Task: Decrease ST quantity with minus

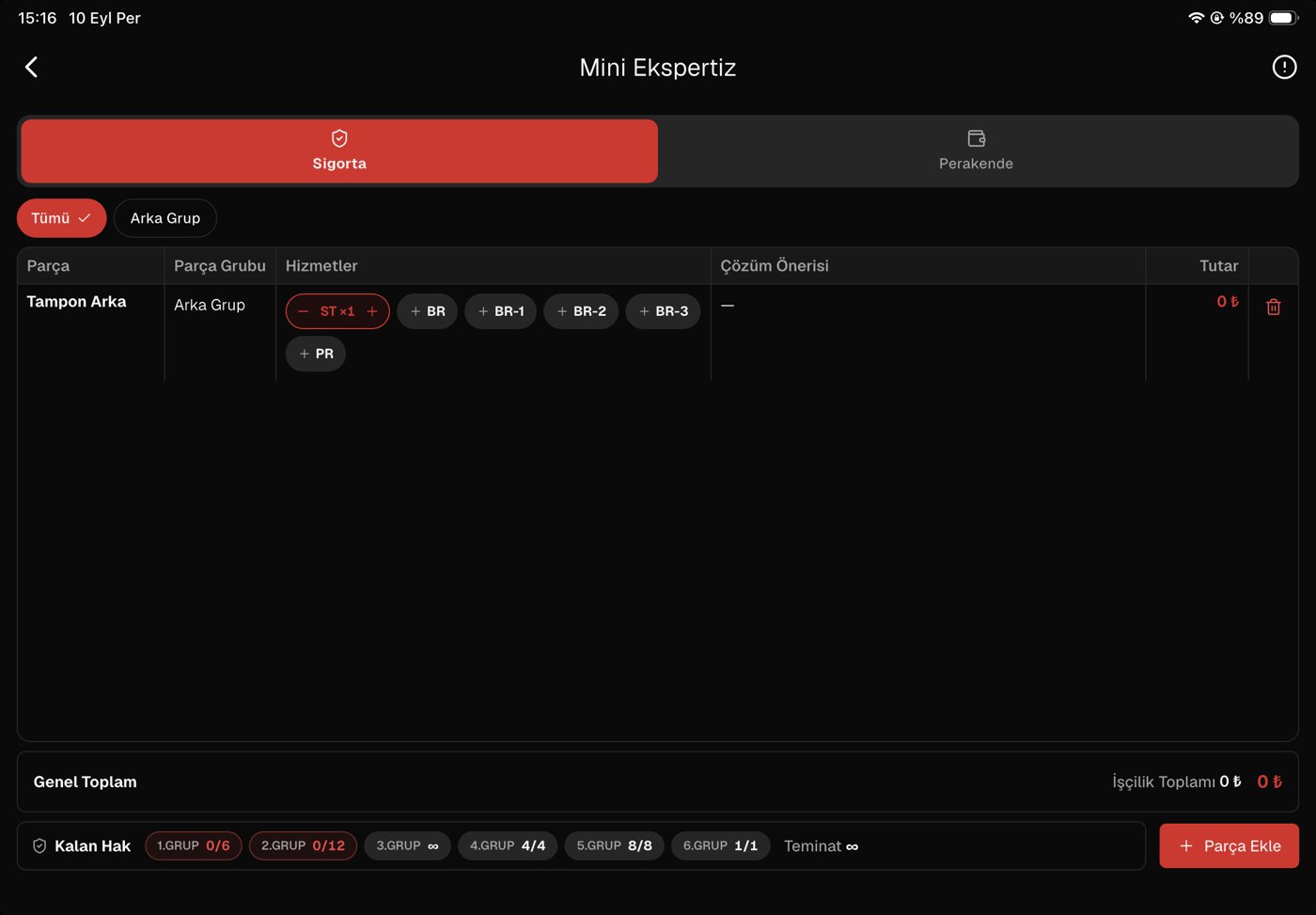Action: [x=303, y=311]
